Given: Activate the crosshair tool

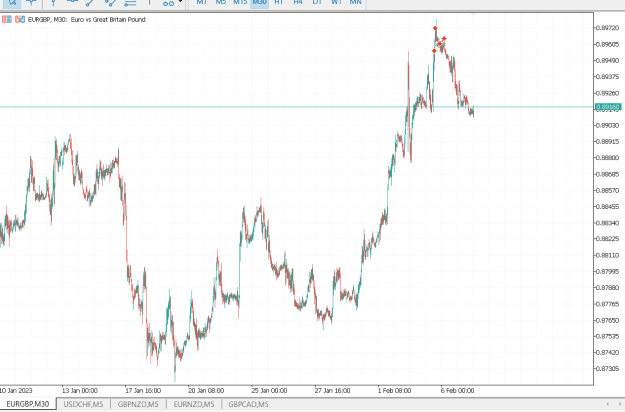Looking at the screenshot, I should click(31, 2).
